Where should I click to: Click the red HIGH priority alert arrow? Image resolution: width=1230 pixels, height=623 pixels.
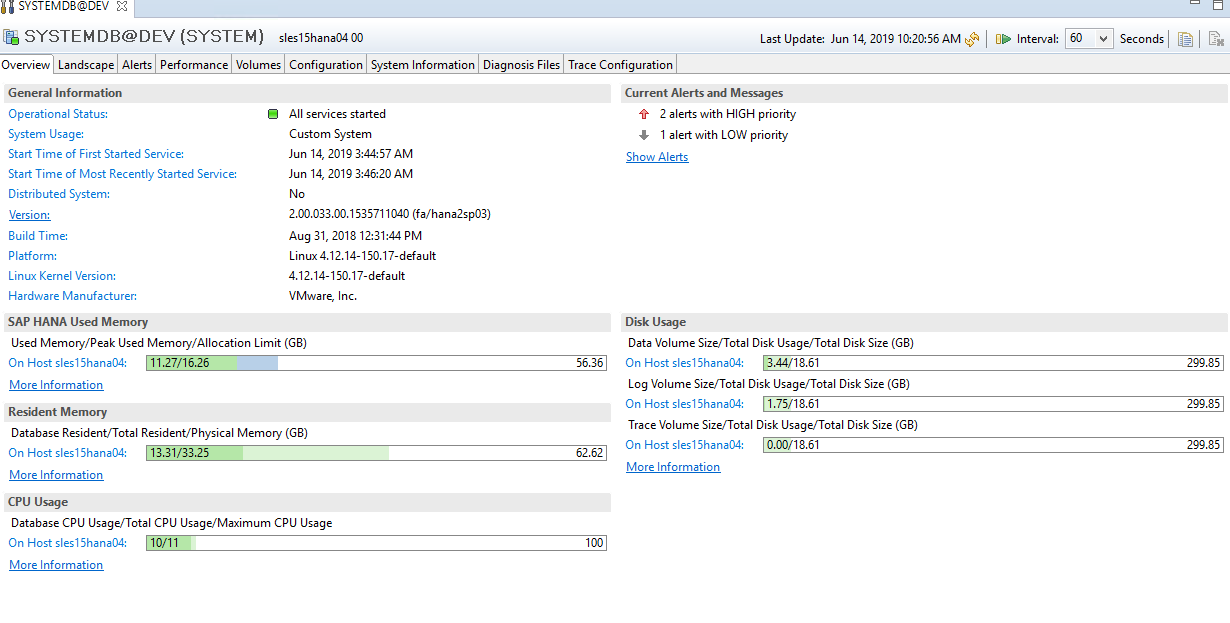[644, 114]
